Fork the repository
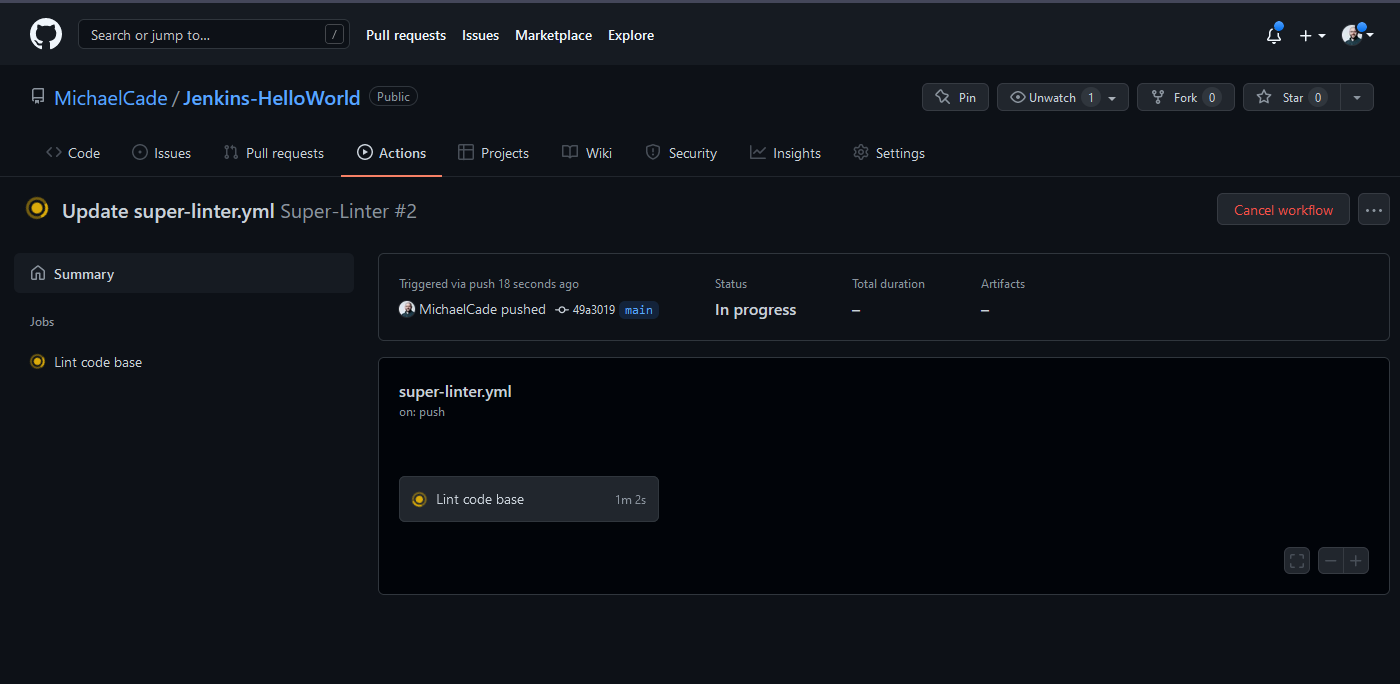The image size is (1400, 684). (x=1185, y=97)
